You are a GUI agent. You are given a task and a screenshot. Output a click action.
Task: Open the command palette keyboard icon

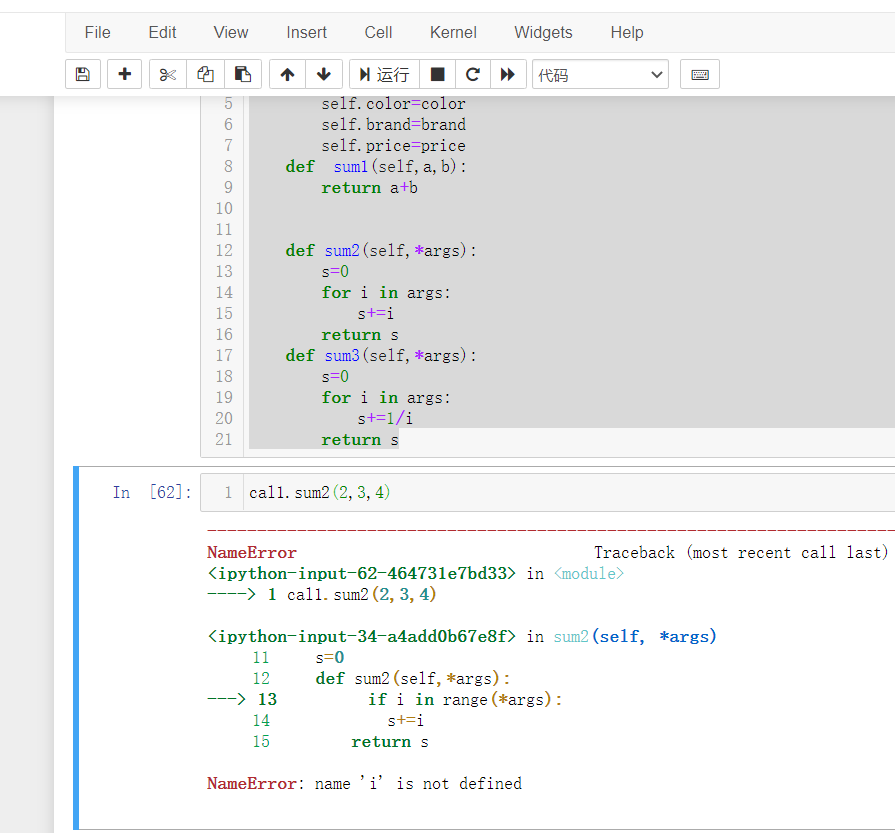pos(700,74)
